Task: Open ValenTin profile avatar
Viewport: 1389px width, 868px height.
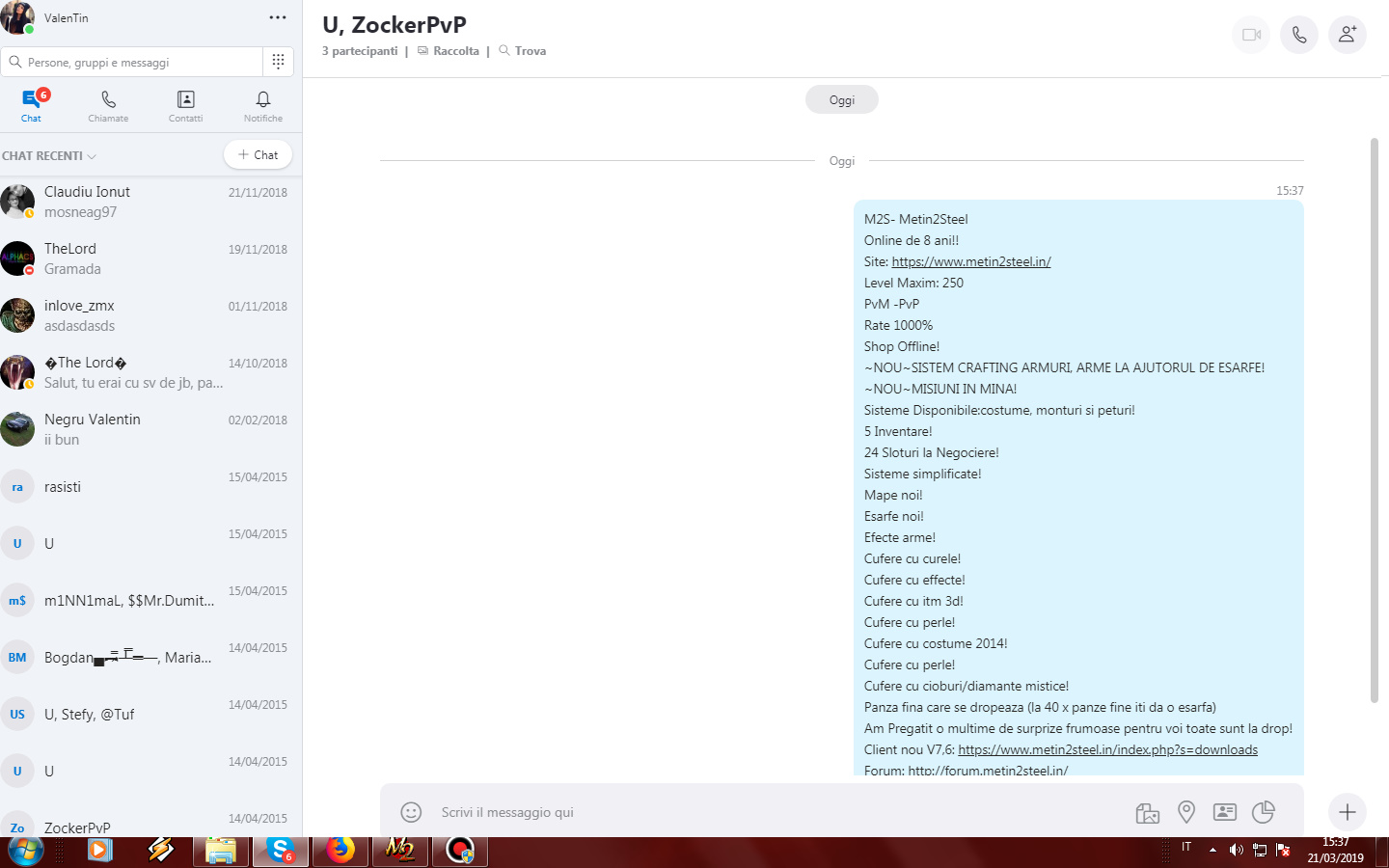Action: [17, 17]
